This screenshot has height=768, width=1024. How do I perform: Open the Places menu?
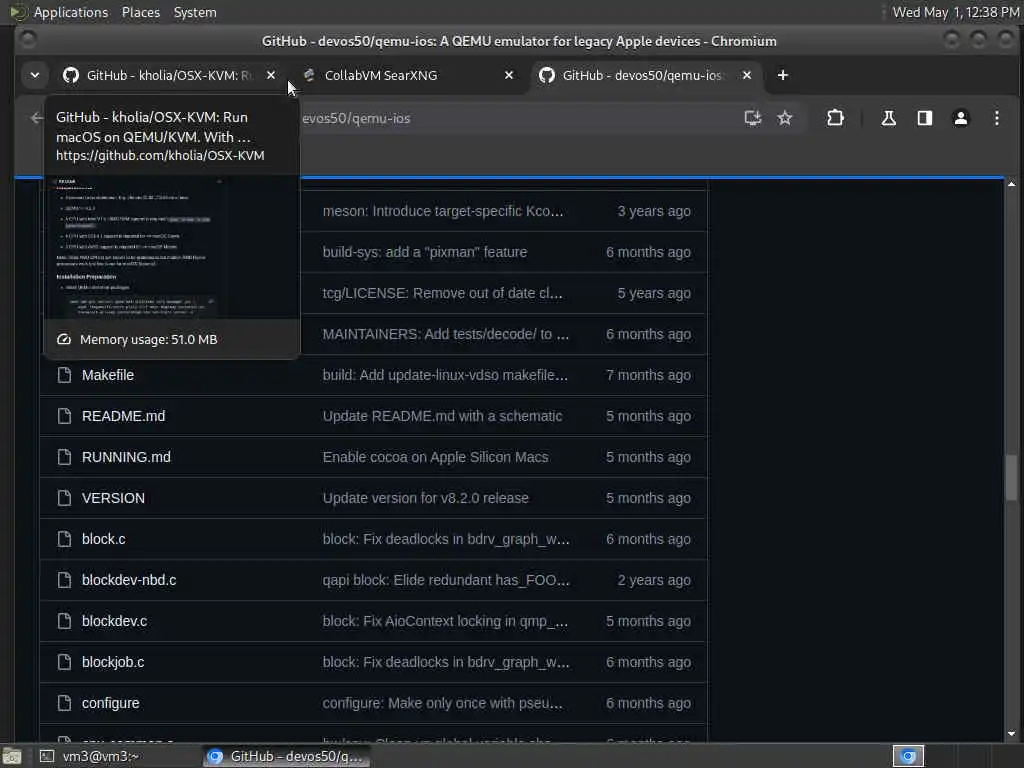pos(140,12)
